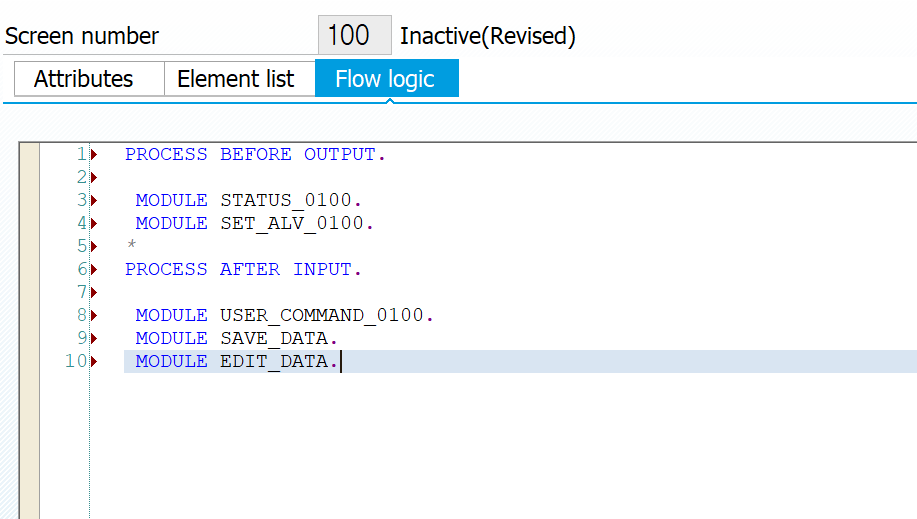The image size is (917, 519).
Task: Click the Screen number label
Action: pos(82,36)
